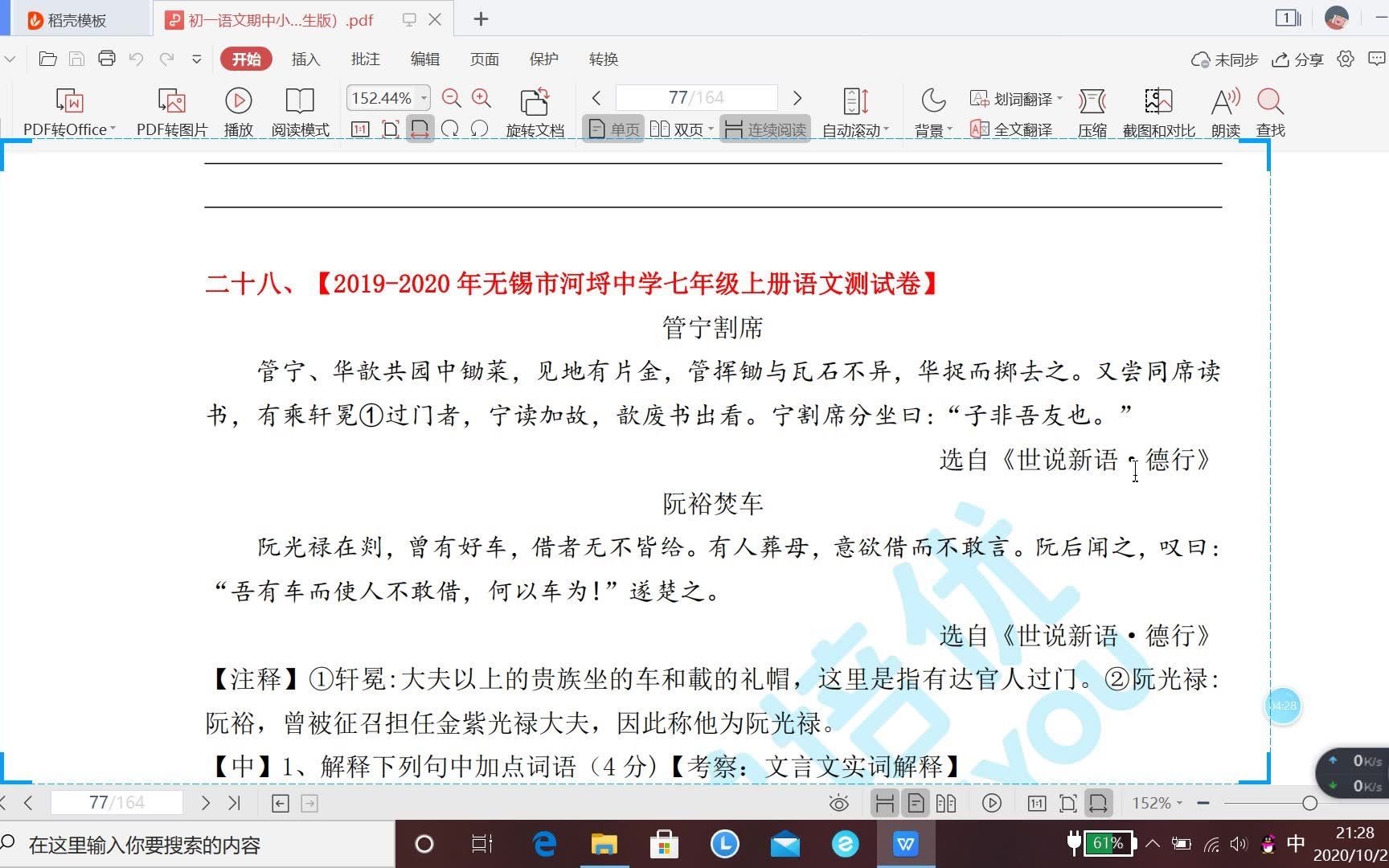Open the 编辑 ribbon tab
The height and width of the screenshot is (868, 1389).
click(x=424, y=59)
